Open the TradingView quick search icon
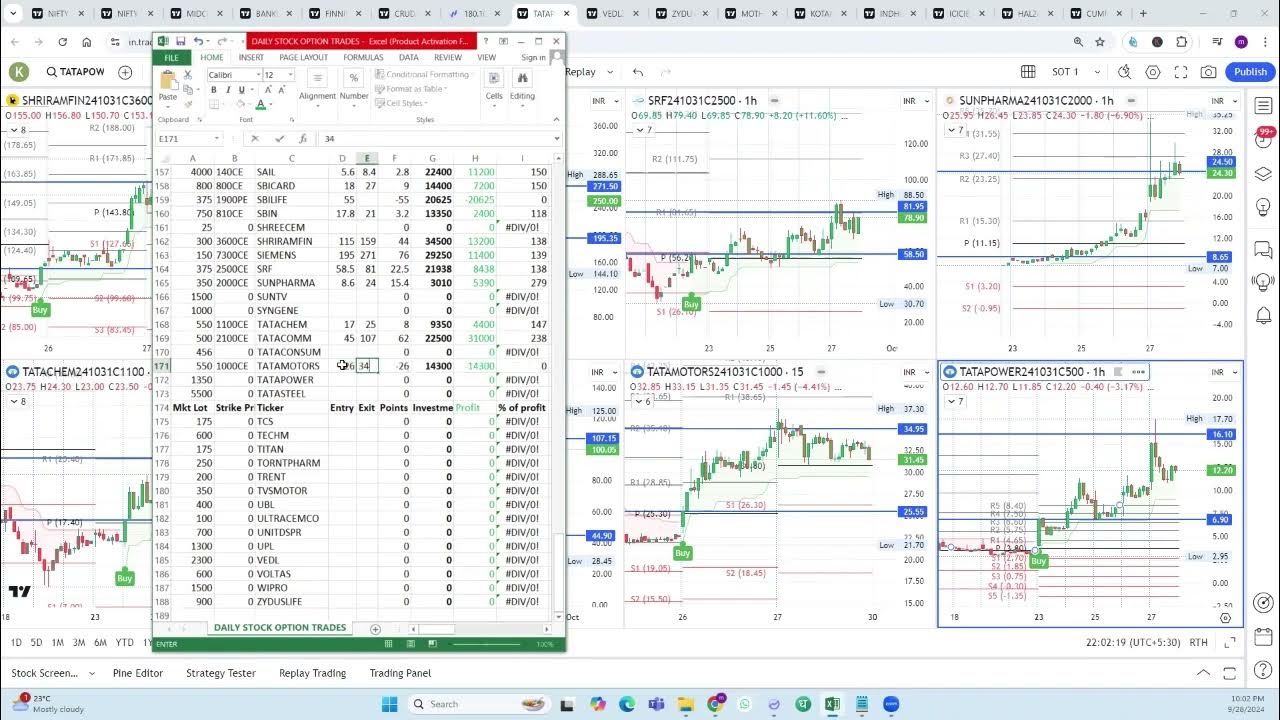This screenshot has width=1280, height=720. (x=1124, y=72)
